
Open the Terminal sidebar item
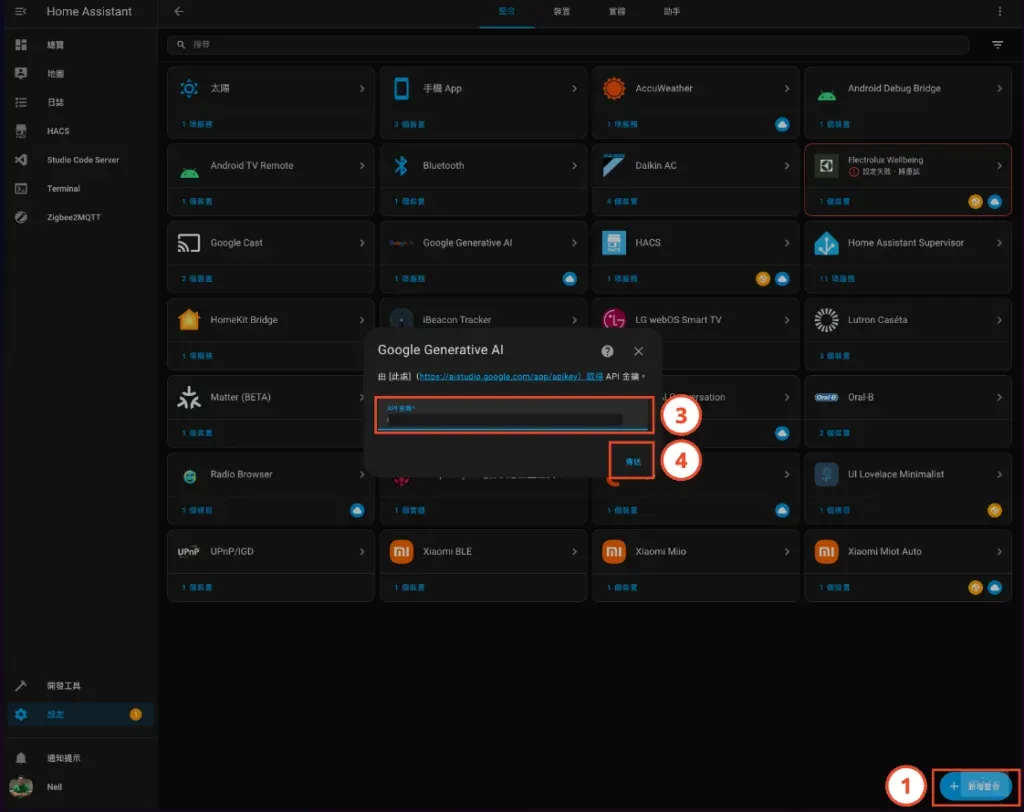click(62, 189)
